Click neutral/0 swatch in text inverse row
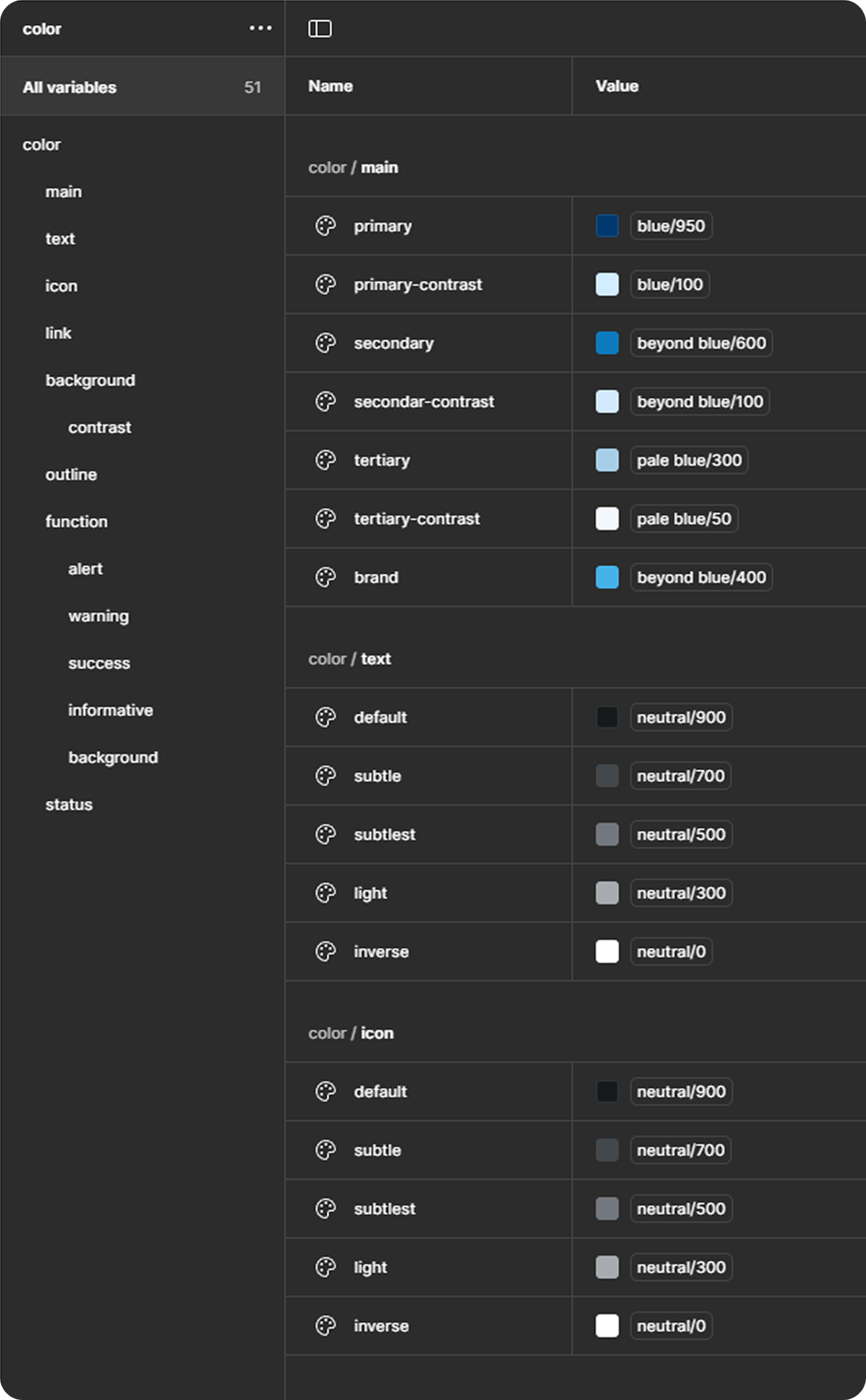This screenshot has height=1400, width=866. (x=607, y=951)
